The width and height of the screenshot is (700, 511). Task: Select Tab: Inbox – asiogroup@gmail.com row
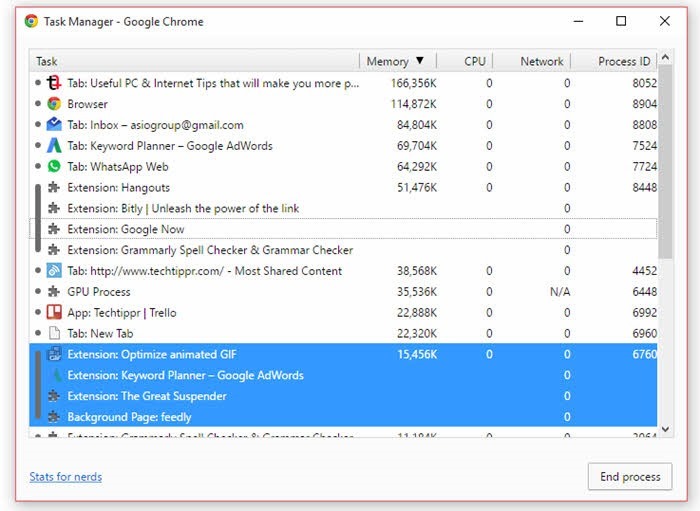pos(343,125)
